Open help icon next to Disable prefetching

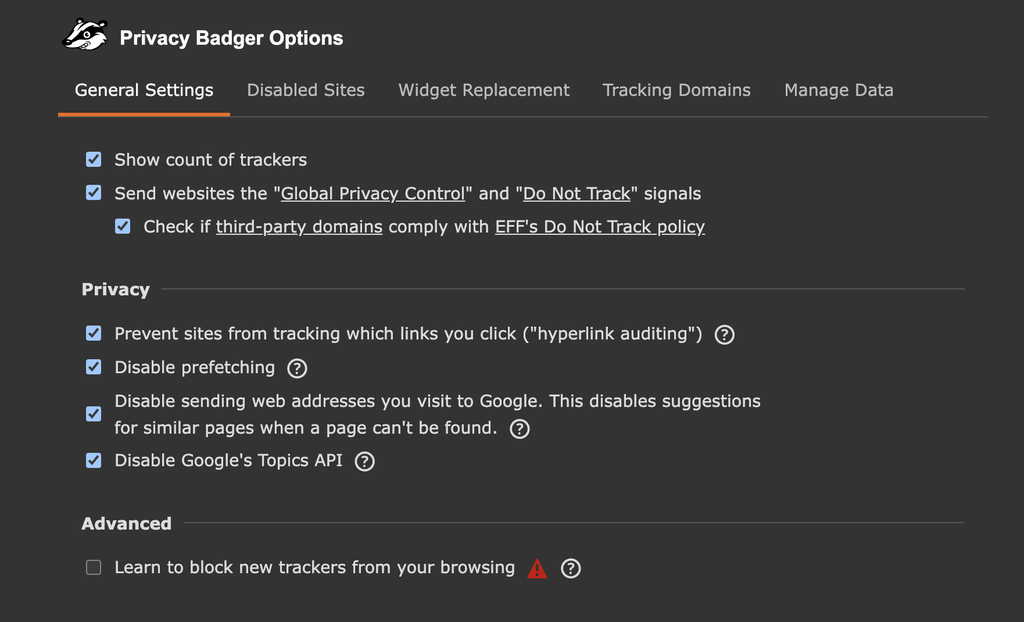(296, 368)
